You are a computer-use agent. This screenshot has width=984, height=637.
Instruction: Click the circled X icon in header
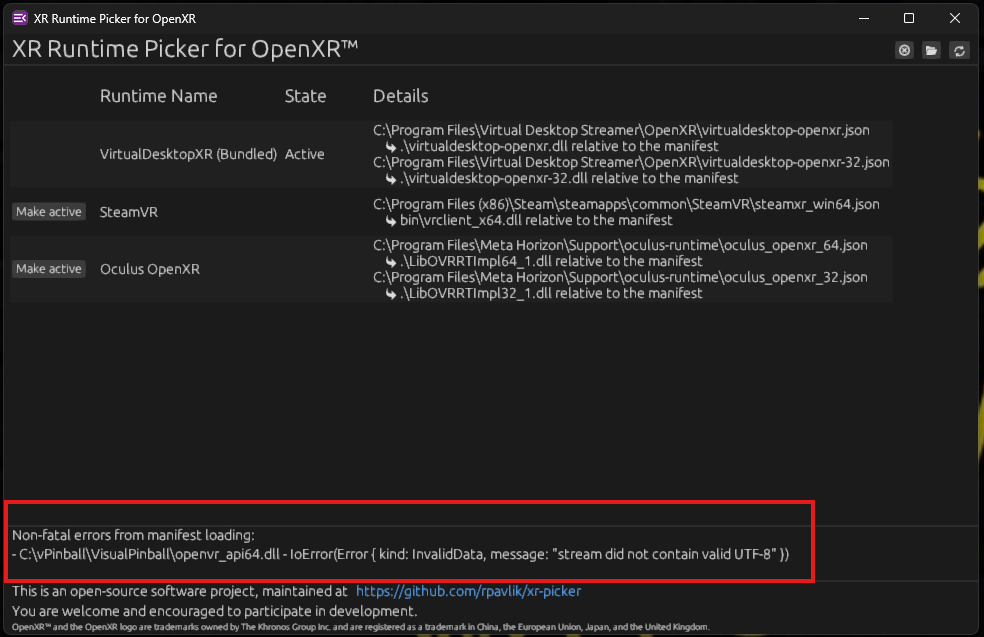[x=904, y=50]
